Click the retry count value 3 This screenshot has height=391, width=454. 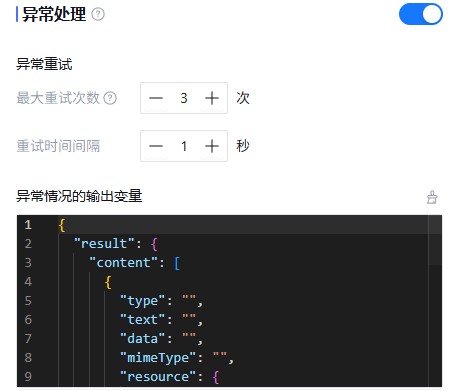point(184,98)
